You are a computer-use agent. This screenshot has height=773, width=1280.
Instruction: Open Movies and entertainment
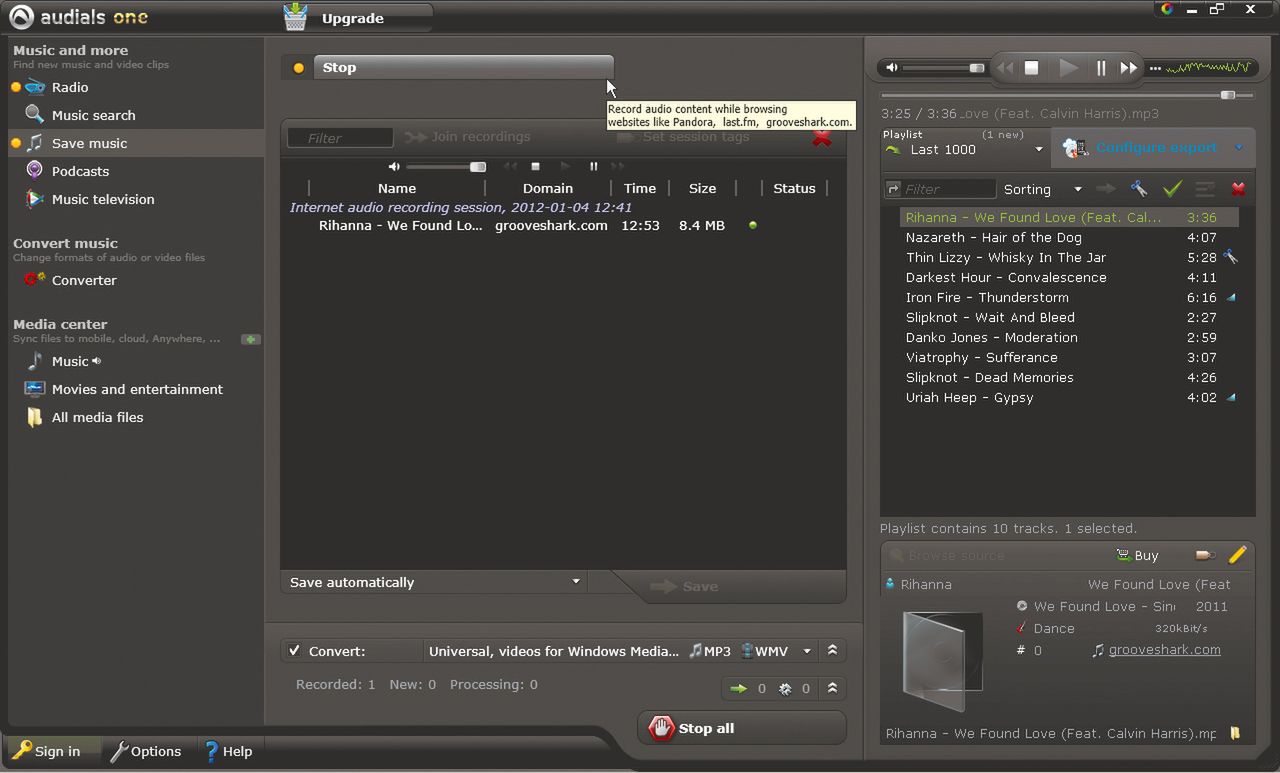[x=137, y=389]
